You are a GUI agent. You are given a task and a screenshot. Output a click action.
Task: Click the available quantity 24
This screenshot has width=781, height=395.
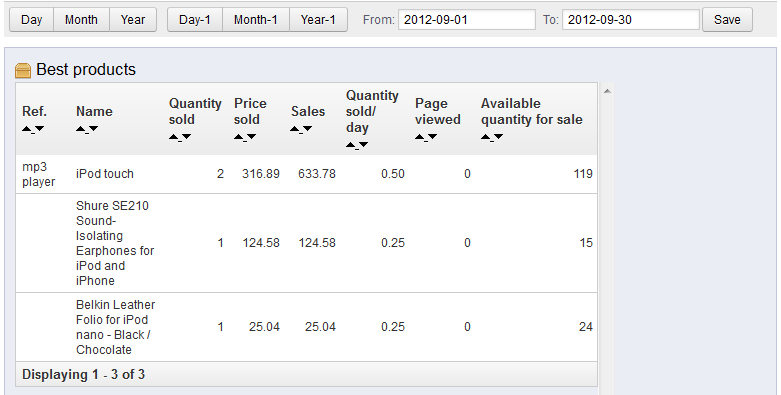[x=585, y=327]
